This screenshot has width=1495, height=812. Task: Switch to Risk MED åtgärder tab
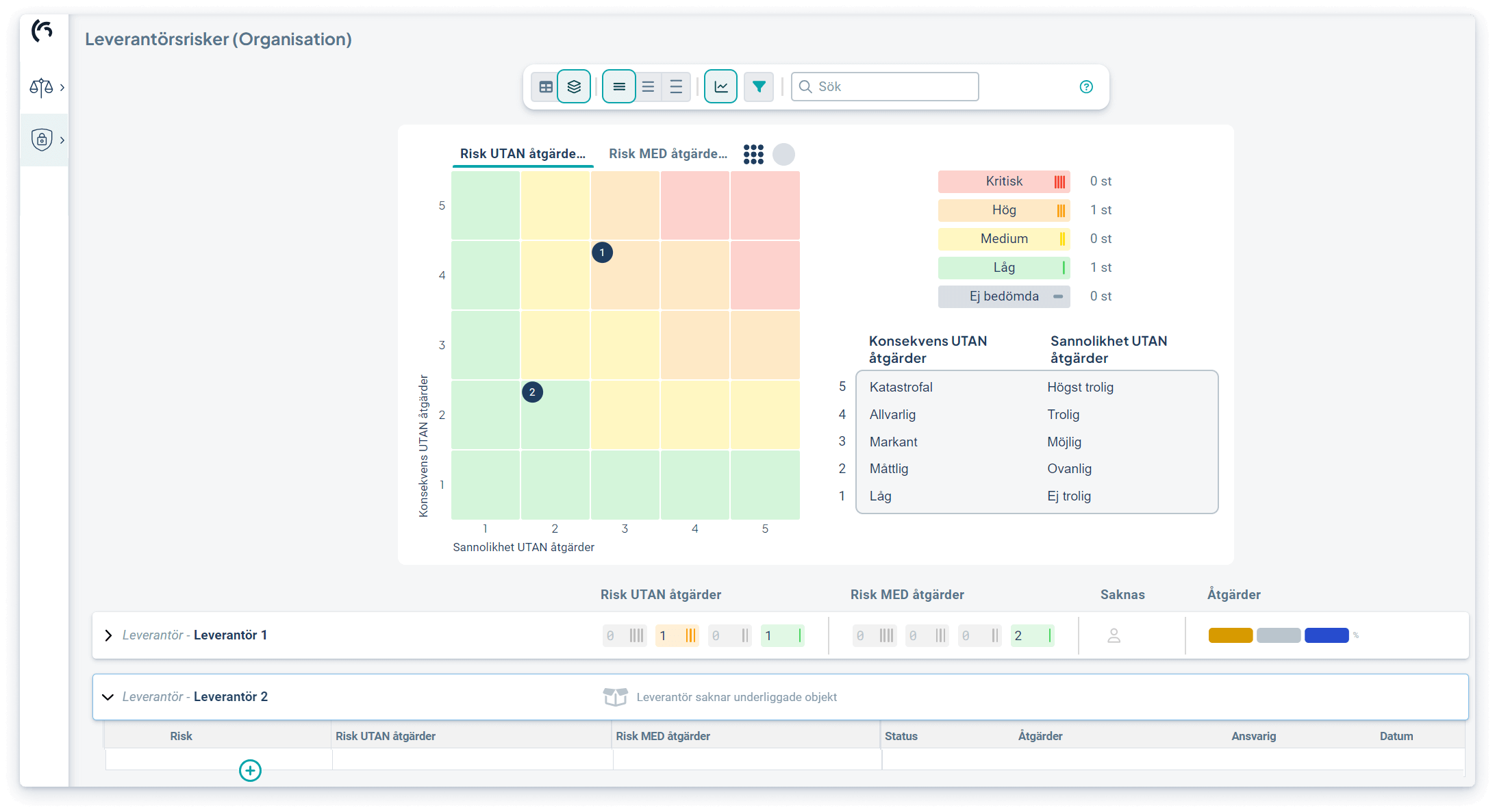click(x=668, y=154)
